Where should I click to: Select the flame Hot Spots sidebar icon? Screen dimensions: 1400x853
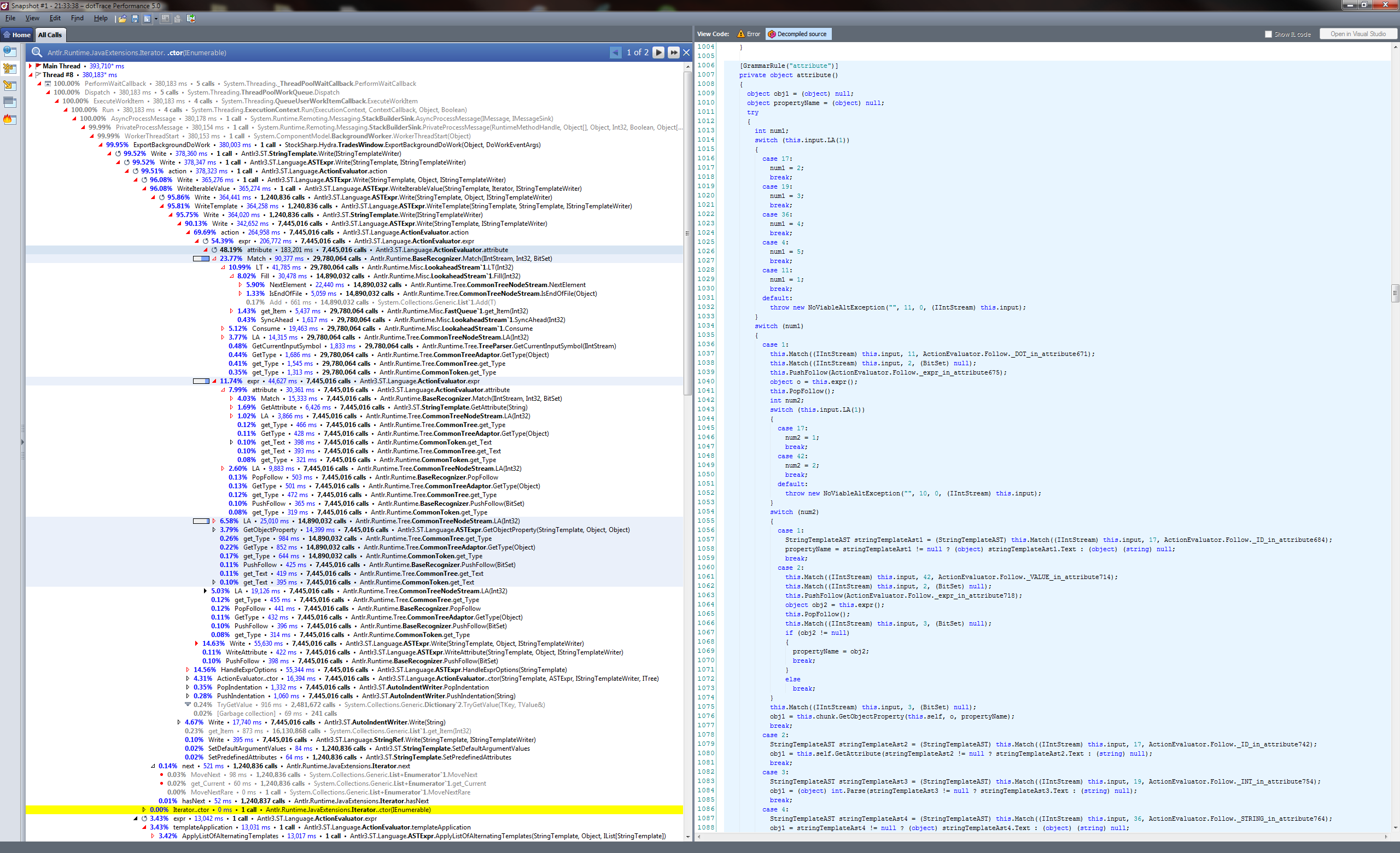[x=10, y=119]
